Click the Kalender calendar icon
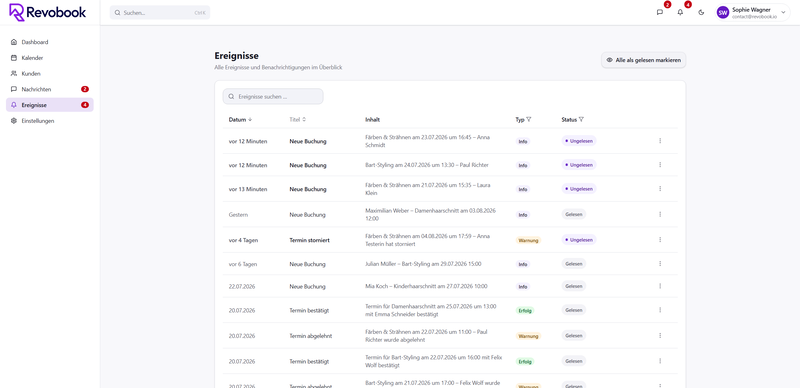The width and height of the screenshot is (800, 388). (x=14, y=58)
